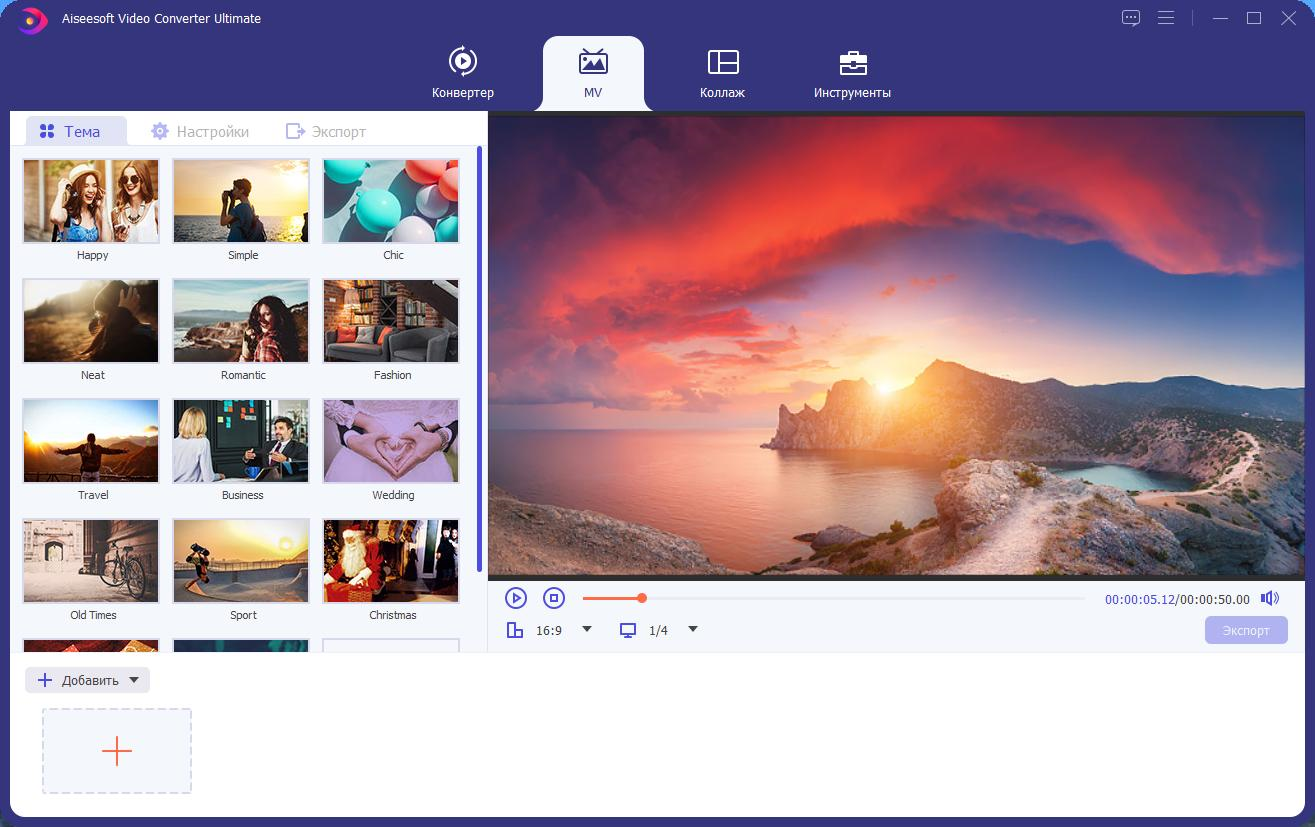The height and width of the screenshot is (827, 1315).
Task: Switch to the Настройки tab
Action: [200, 131]
